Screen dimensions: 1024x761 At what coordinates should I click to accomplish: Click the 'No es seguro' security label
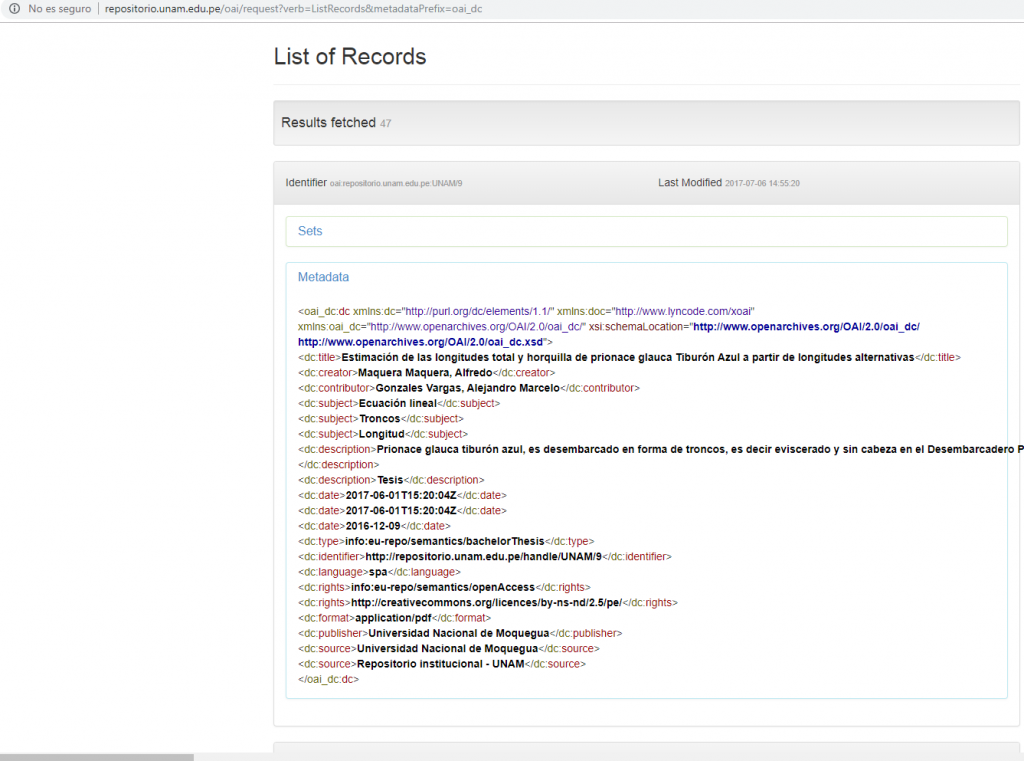pyautogui.click(x=59, y=9)
